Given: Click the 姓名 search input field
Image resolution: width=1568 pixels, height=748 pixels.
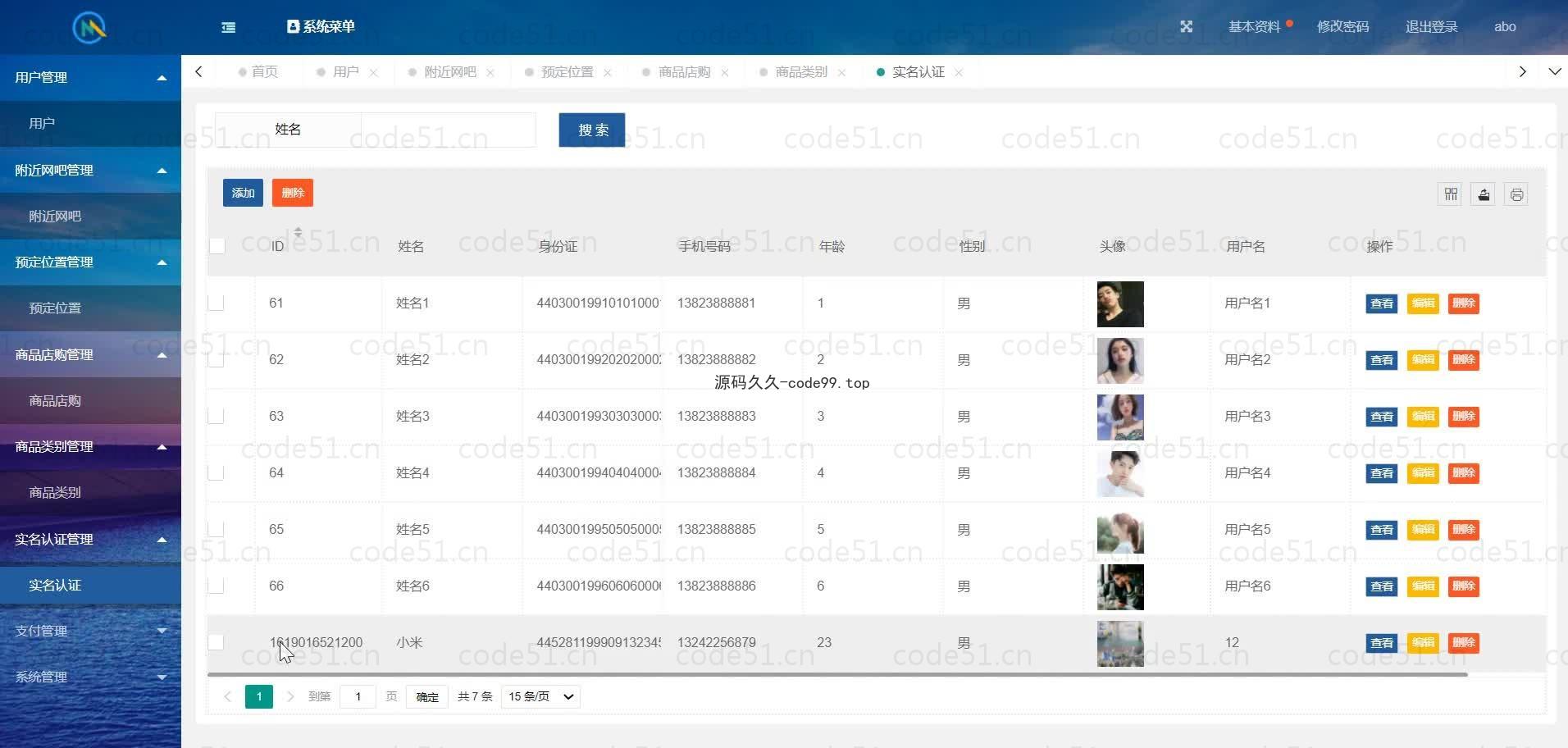Looking at the screenshot, I should click(x=448, y=130).
